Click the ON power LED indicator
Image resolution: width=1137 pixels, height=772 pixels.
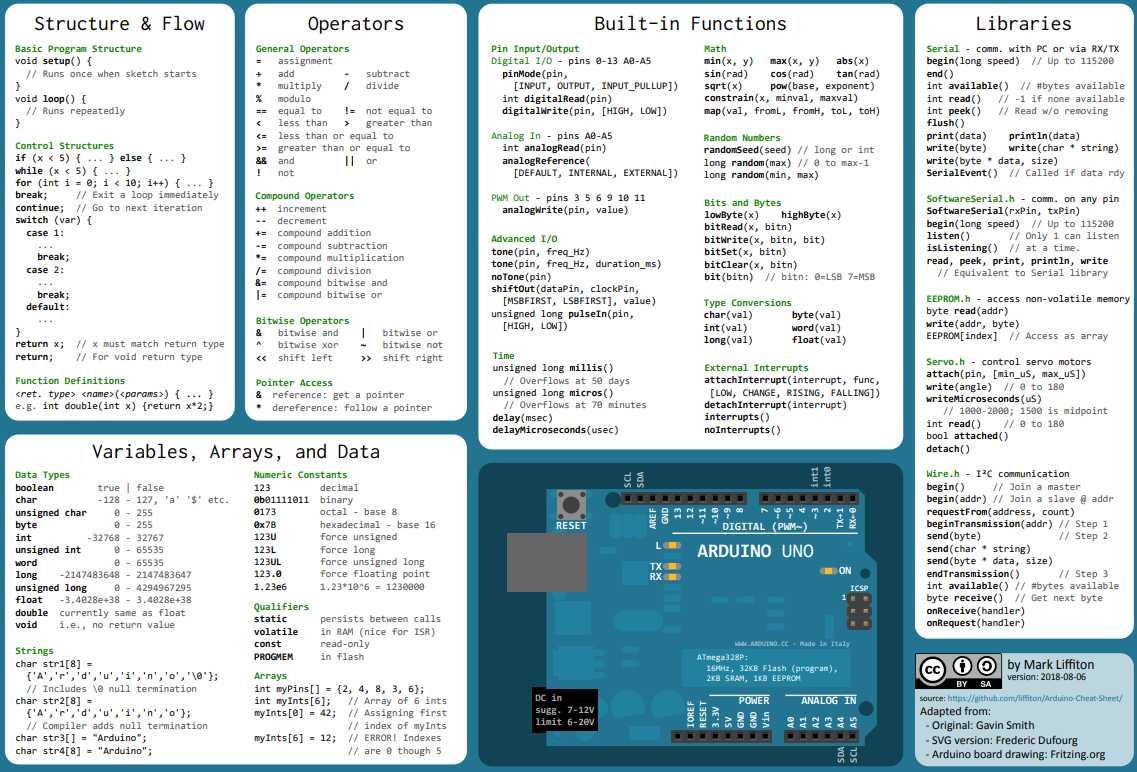(828, 570)
